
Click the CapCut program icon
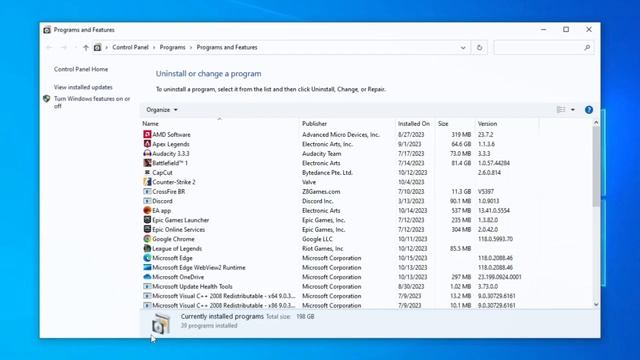[147, 172]
